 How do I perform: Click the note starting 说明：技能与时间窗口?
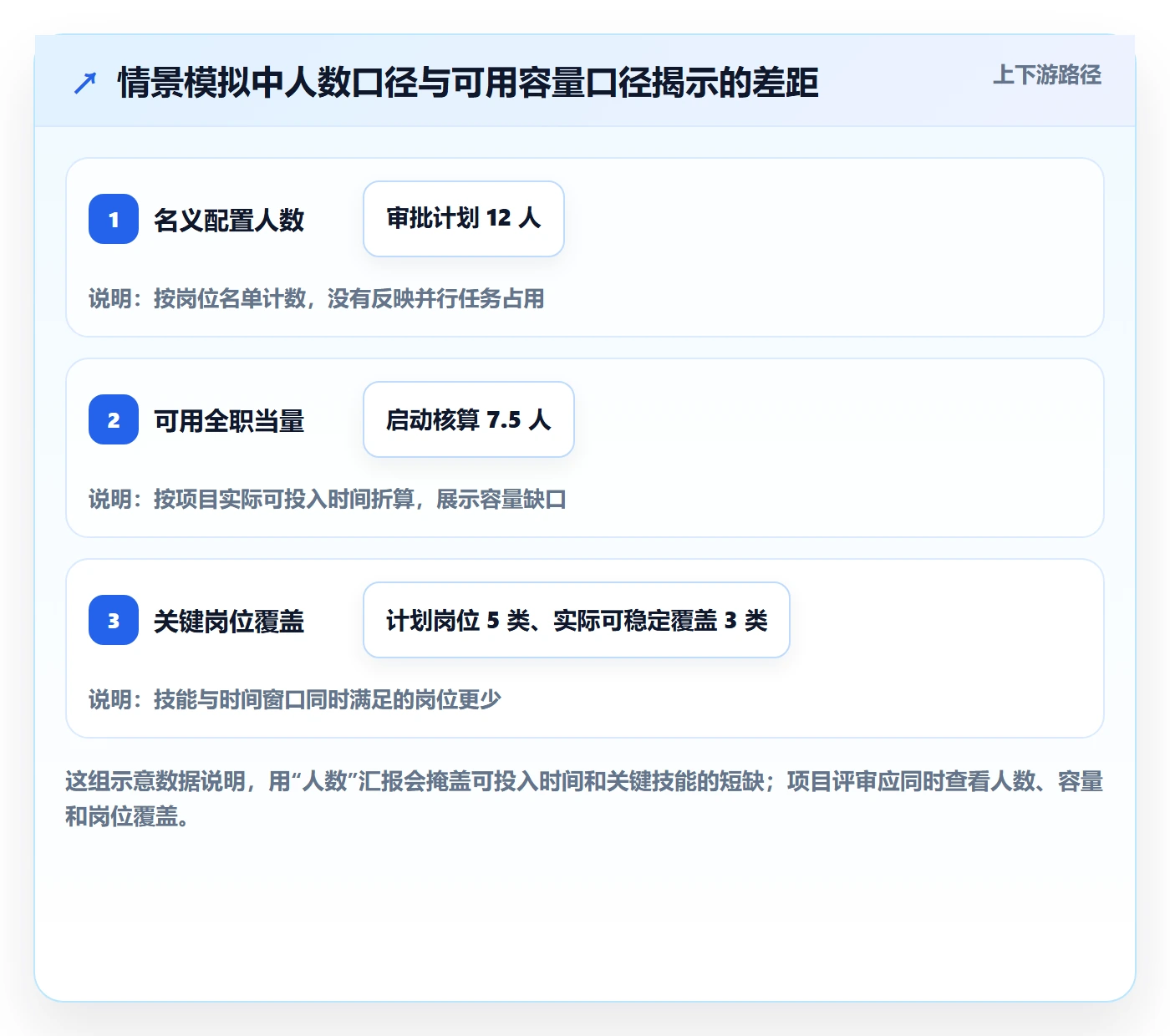295,699
